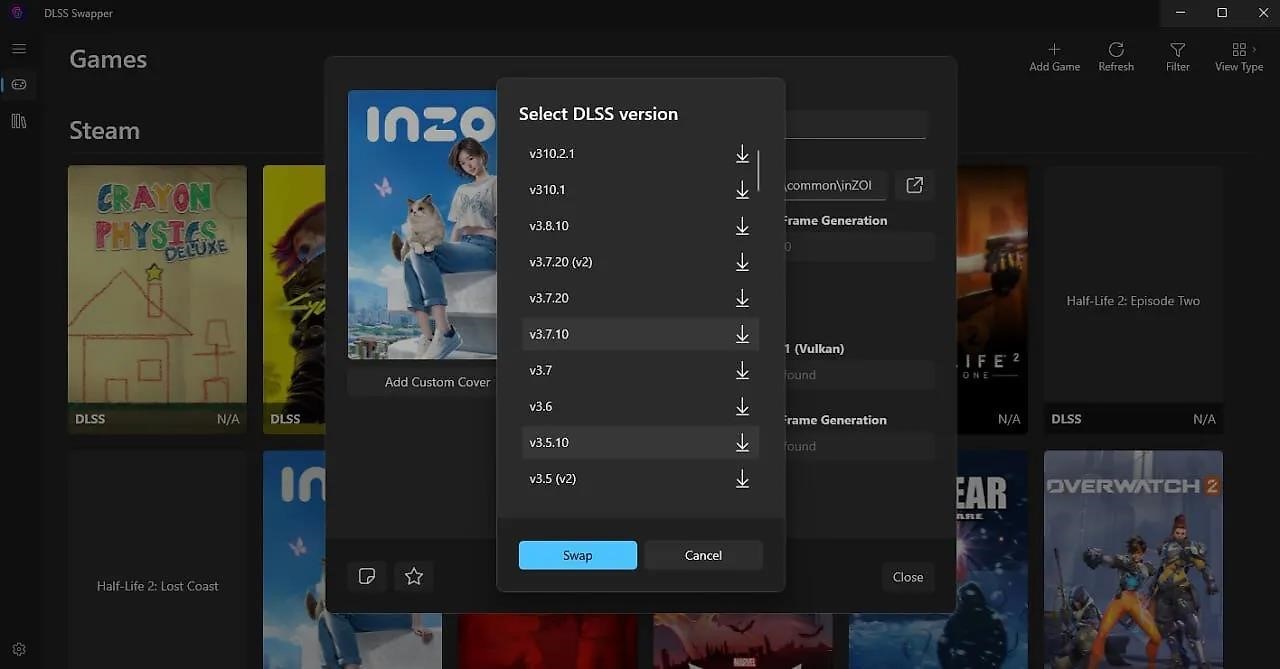Screen dimensions: 1280x669
Task: Click the download icon beside v3.6
Action: pos(742,406)
